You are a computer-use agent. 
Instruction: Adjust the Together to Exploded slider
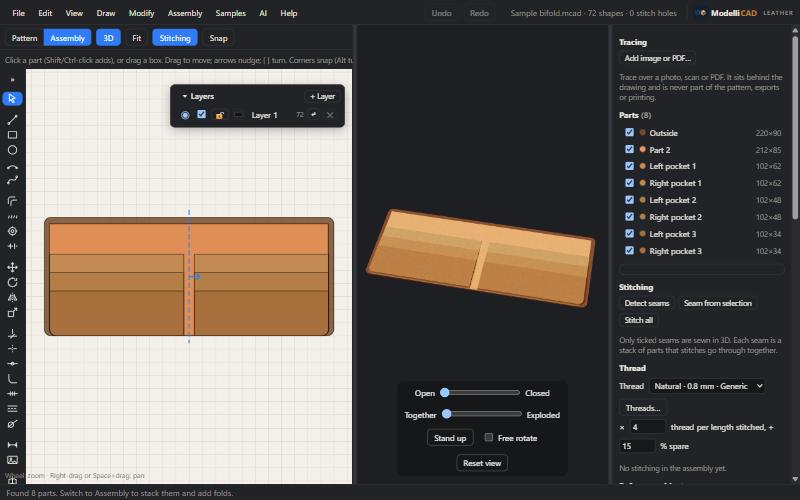pyautogui.click(x=482, y=414)
